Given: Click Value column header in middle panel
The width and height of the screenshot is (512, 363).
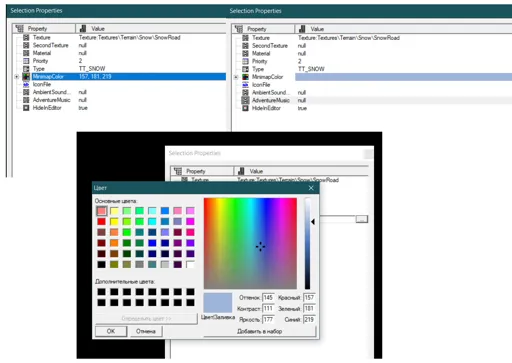Looking at the screenshot, I should (x=301, y=171).
